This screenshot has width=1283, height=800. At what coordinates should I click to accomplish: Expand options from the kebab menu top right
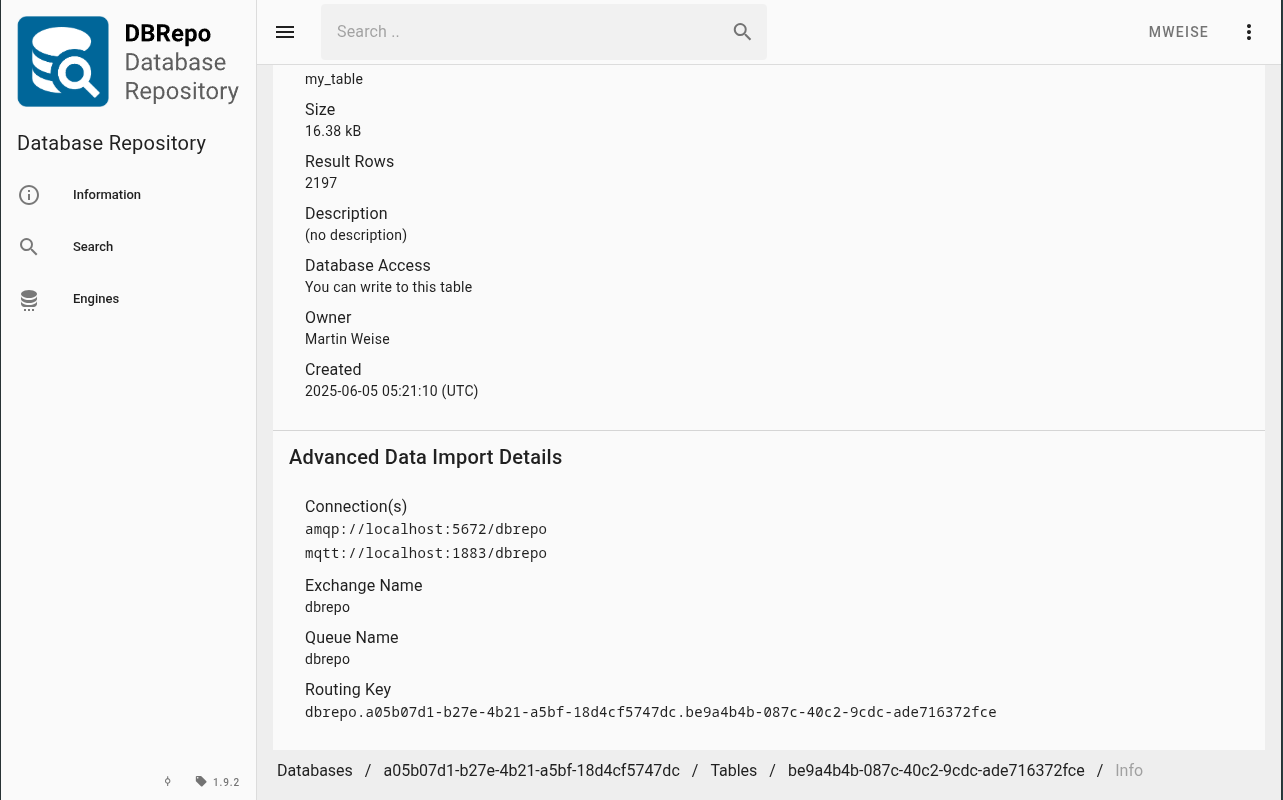[1248, 32]
